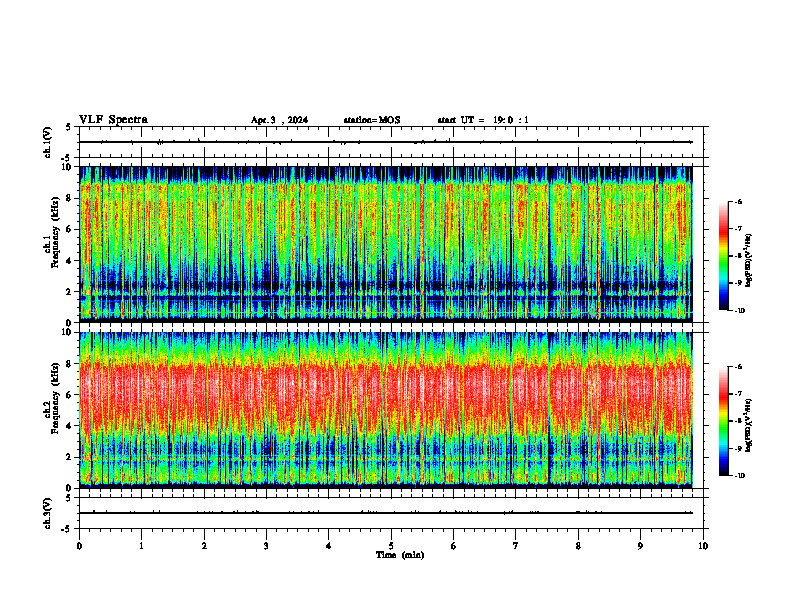Click the ch.1 voltage waveform trace
792x612 pixels.
pos(386,142)
